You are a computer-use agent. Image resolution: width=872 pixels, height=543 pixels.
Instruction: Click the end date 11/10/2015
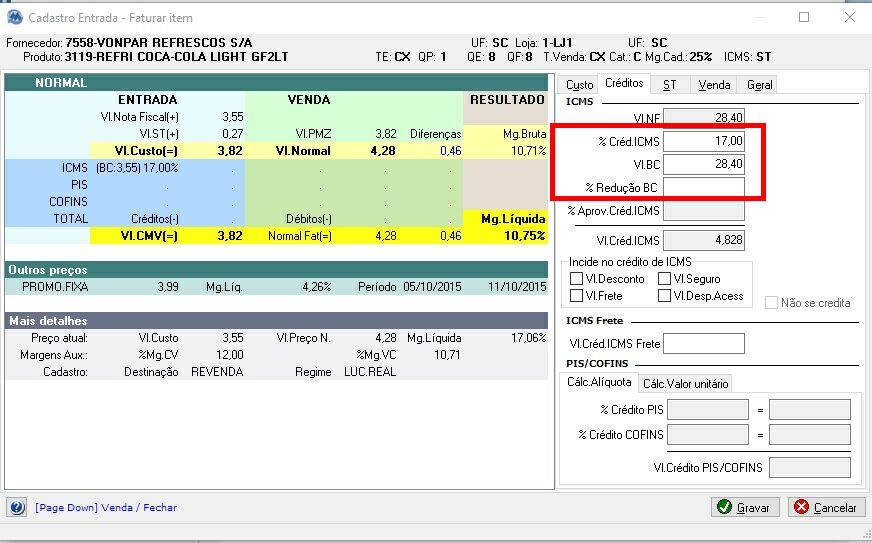pos(517,287)
